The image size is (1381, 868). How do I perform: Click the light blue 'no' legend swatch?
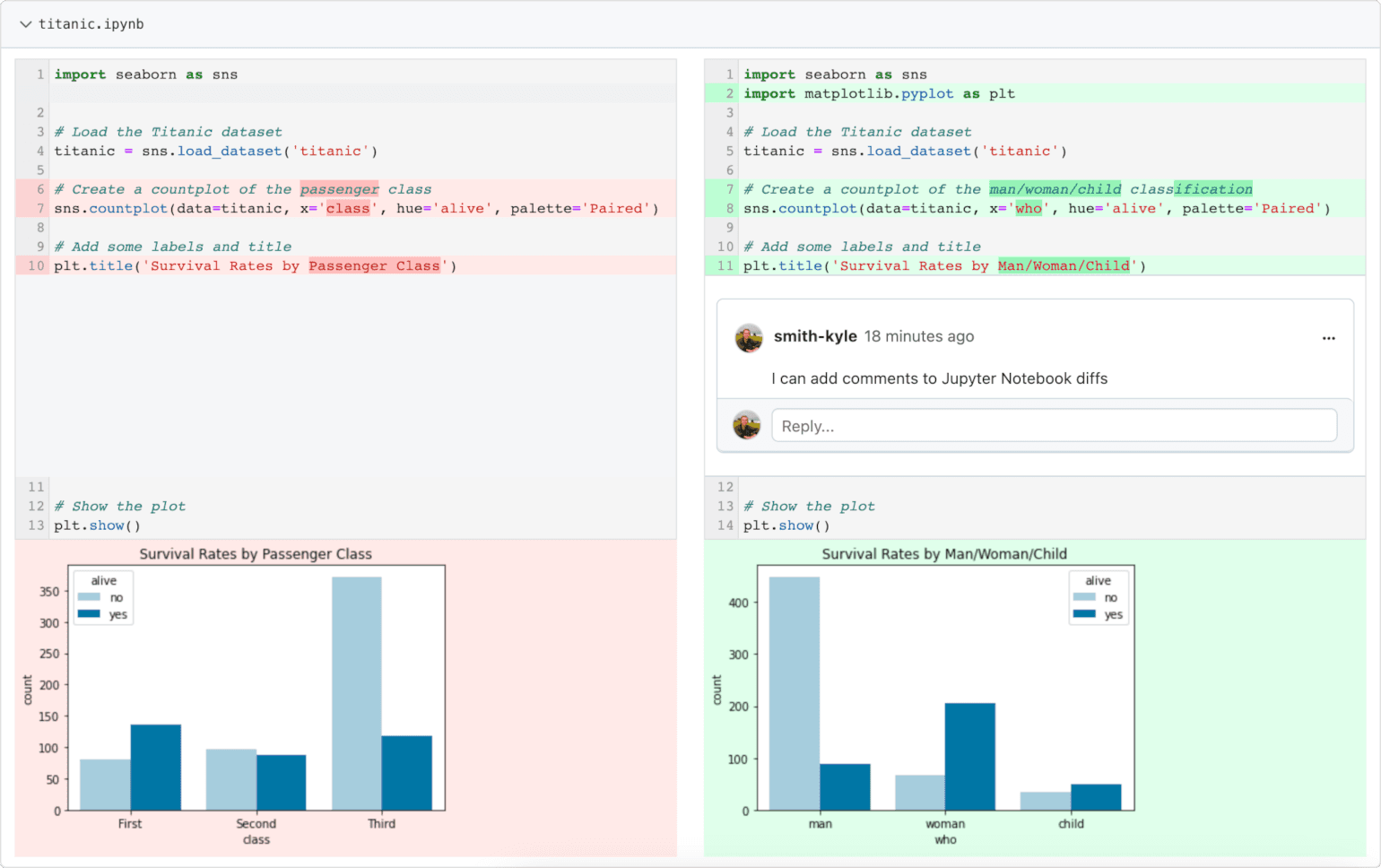pyautogui.click(x=87, y=597)
